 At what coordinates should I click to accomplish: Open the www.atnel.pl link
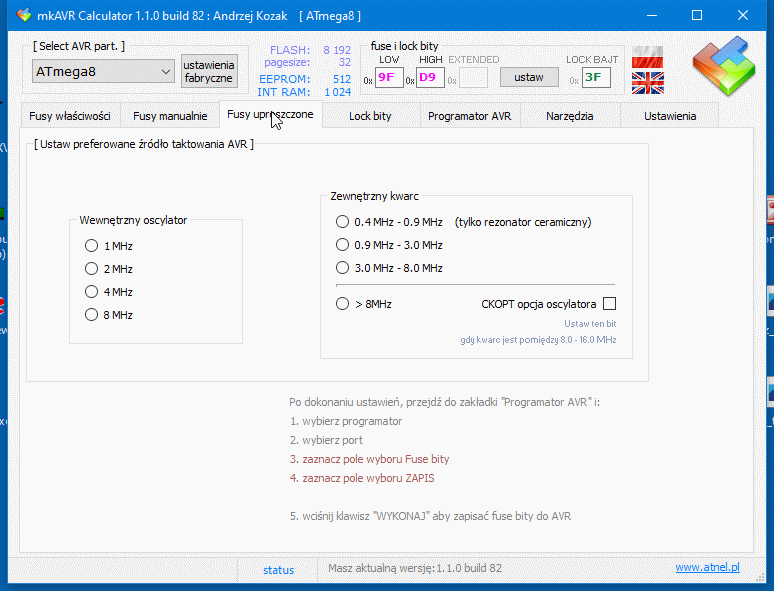click(x=707, y=568)
